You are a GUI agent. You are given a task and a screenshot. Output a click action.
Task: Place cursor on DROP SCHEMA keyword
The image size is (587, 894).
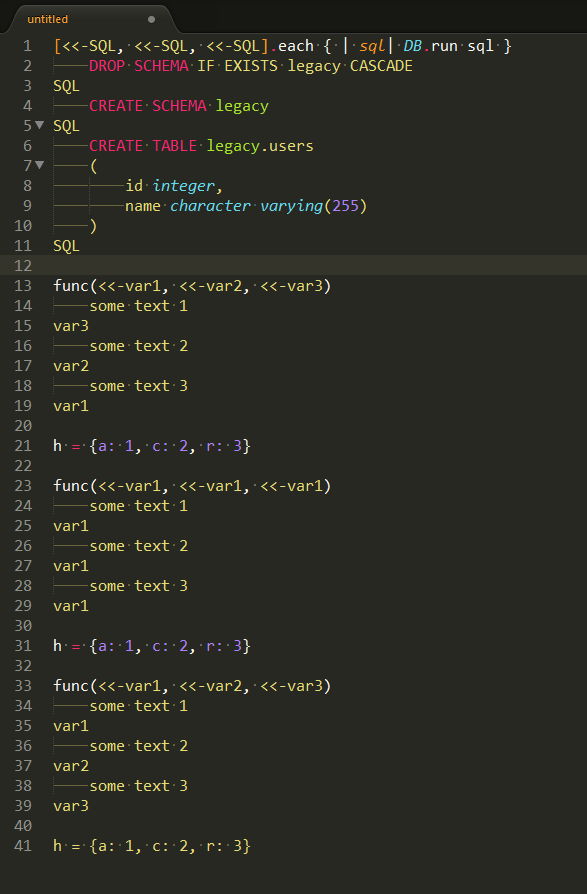pyautogui.click(x=138, y=66)
